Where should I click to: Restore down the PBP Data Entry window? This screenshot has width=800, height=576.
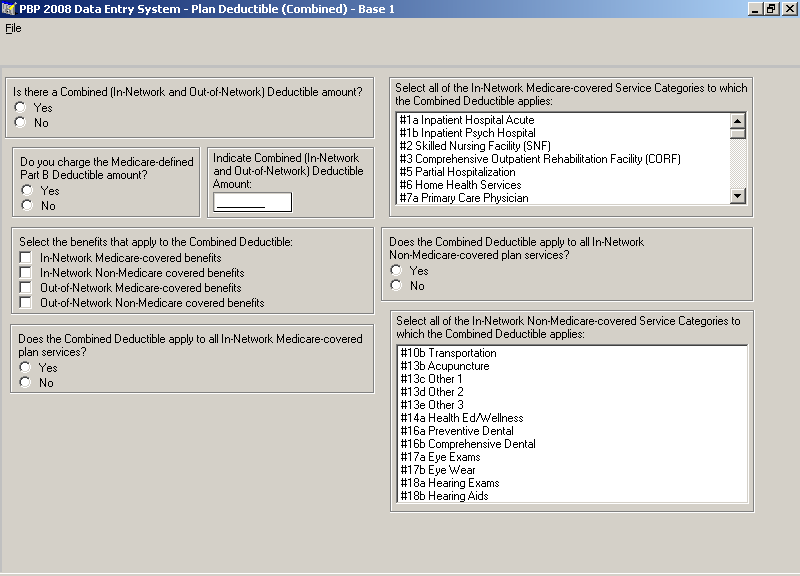pos(771,9)
